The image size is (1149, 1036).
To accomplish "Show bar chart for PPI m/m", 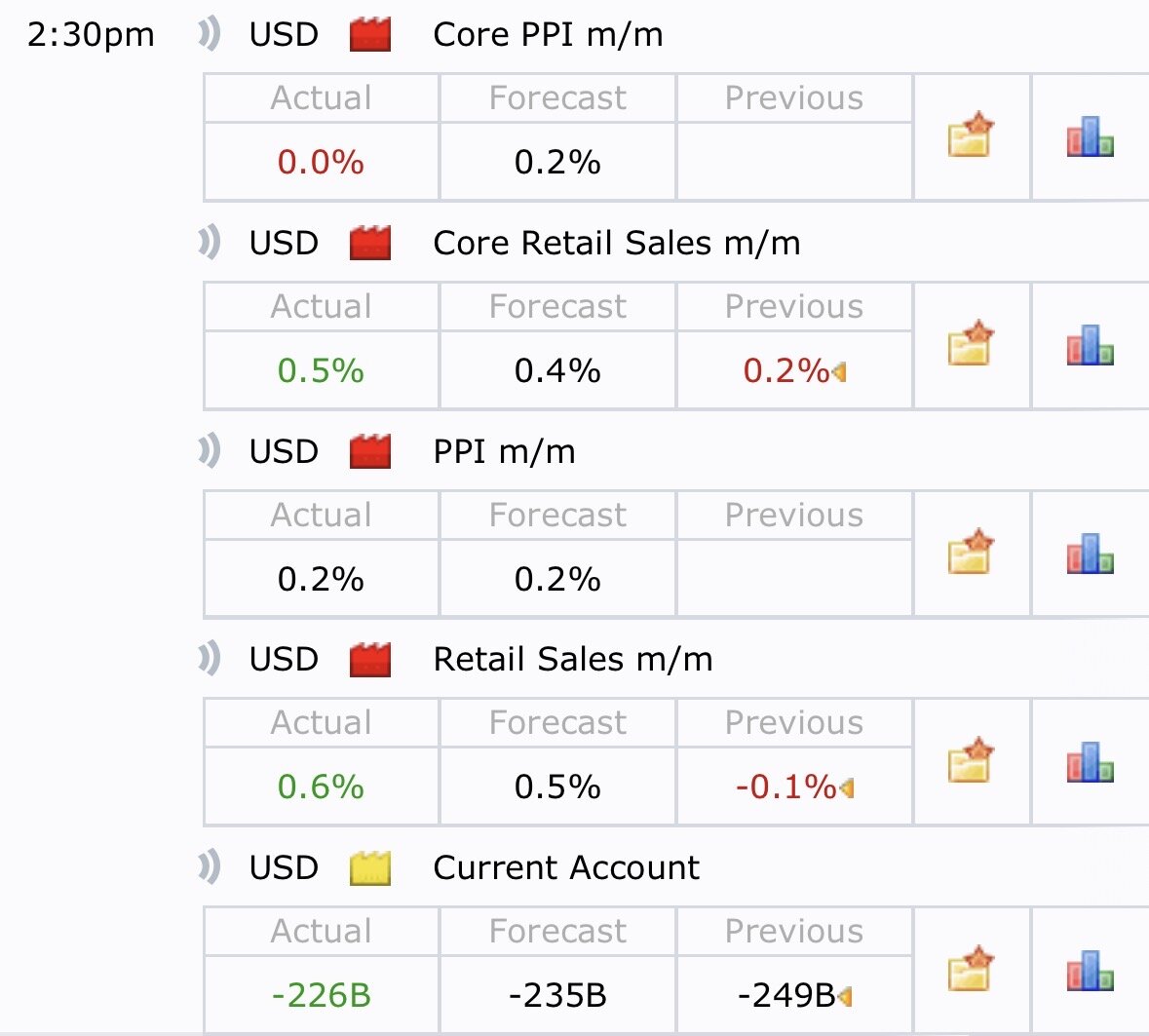I will (1090, 554).
